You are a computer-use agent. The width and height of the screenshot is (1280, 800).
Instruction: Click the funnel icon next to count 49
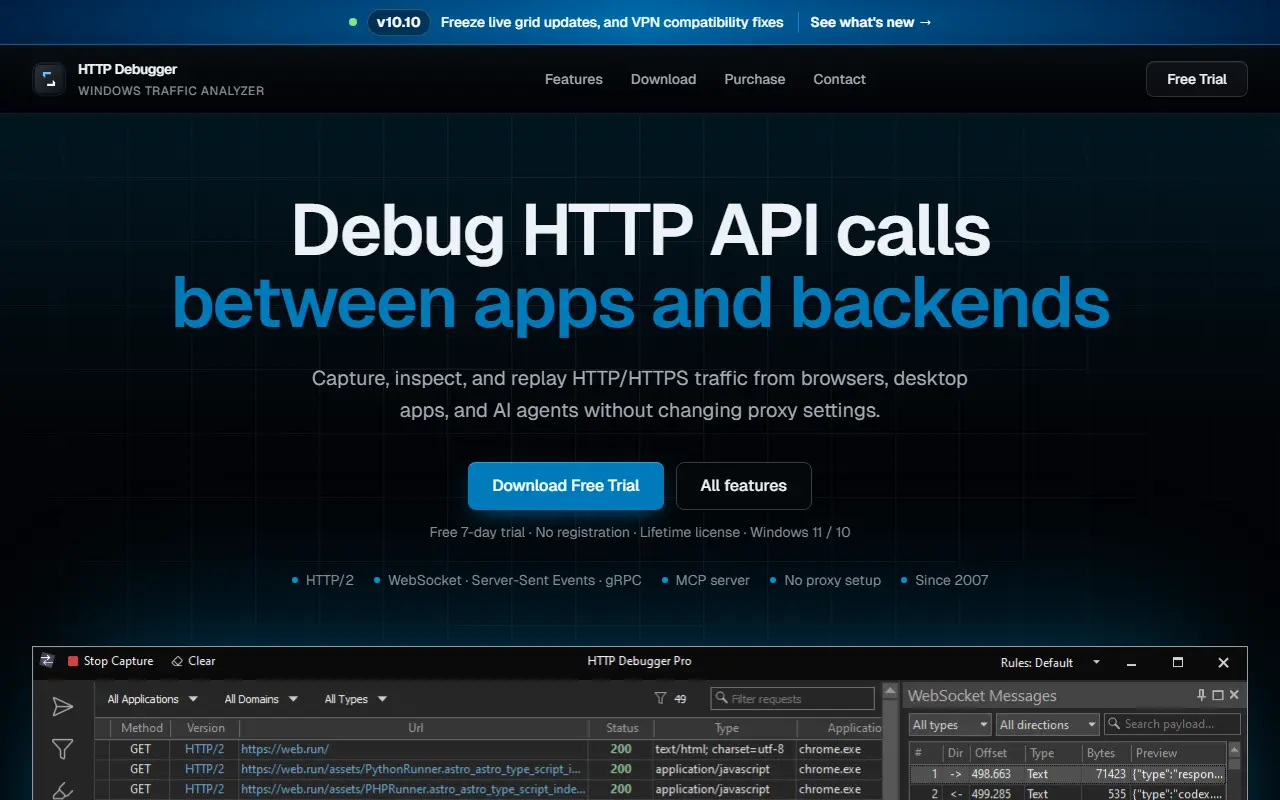[660, 699]
